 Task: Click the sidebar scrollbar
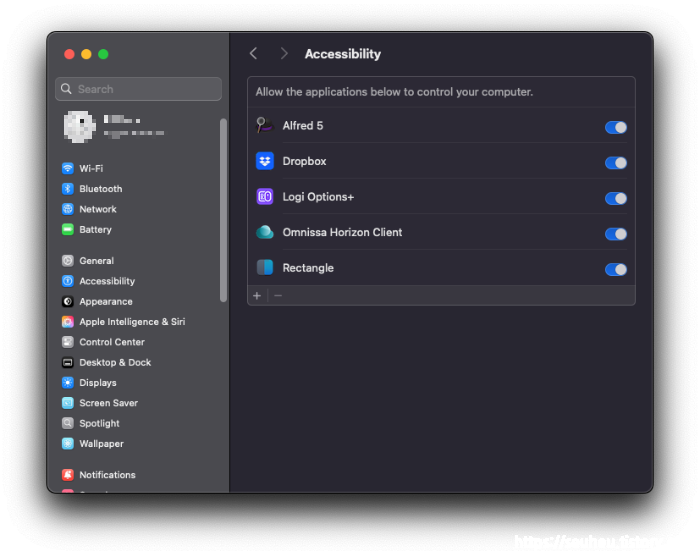tap(223, 210)
